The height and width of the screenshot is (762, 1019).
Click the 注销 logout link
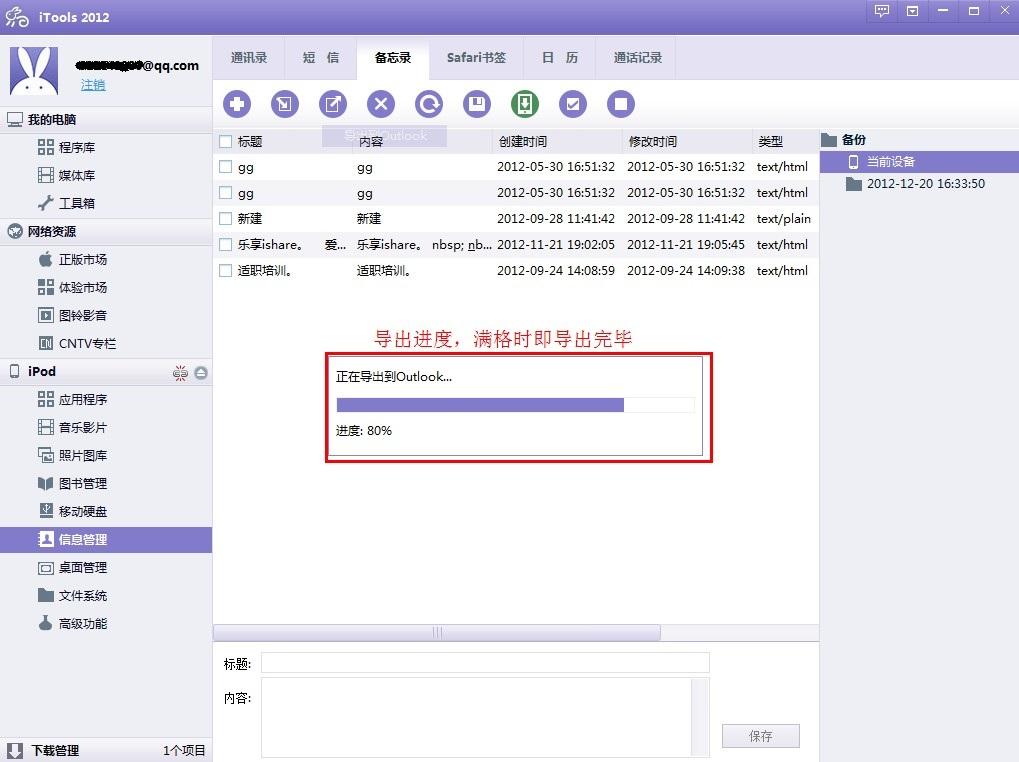pos(93,85)
